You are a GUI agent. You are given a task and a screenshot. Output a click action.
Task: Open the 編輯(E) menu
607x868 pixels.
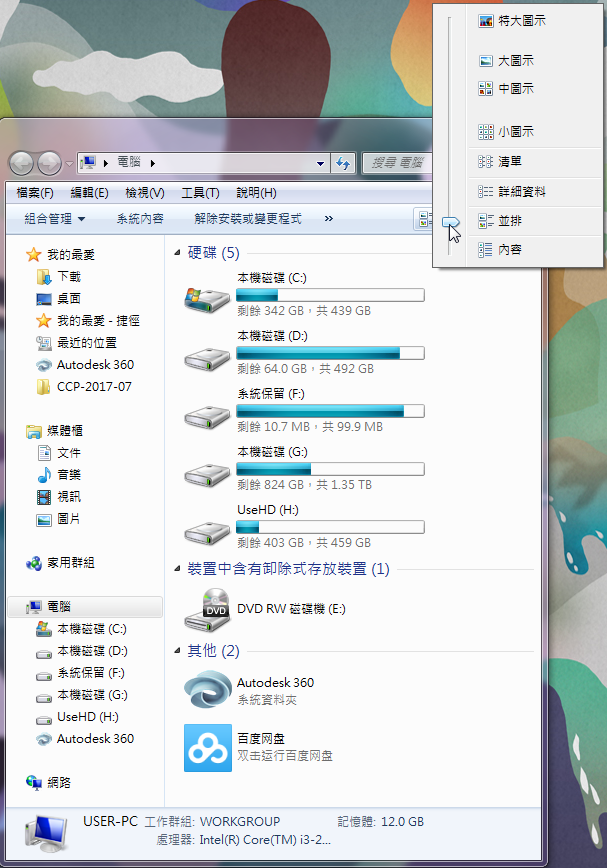(90, 193)
